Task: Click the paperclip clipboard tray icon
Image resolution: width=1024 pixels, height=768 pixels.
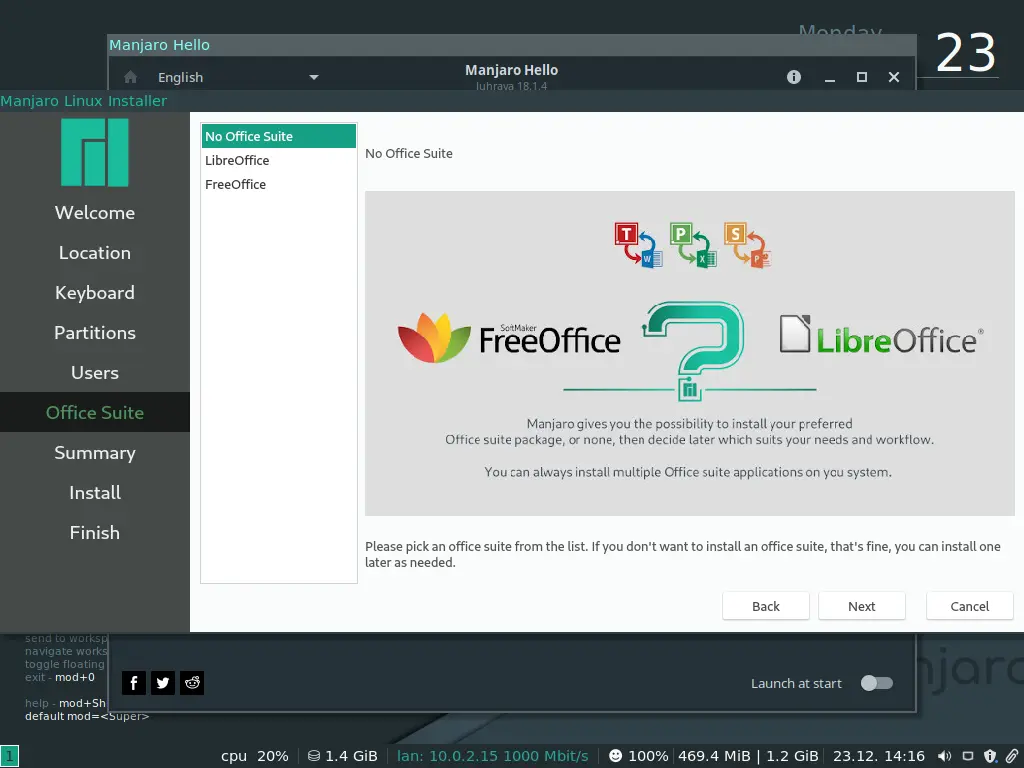Action: click(x=1012, y=756)
